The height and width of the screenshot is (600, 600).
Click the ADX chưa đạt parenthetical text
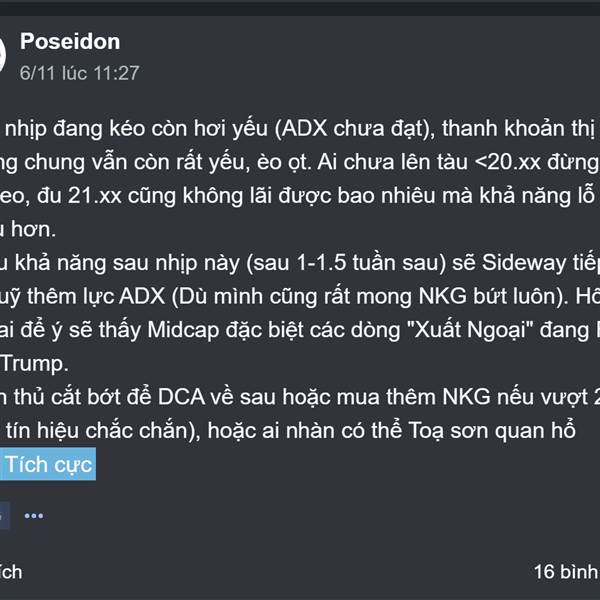click(355, 129)
